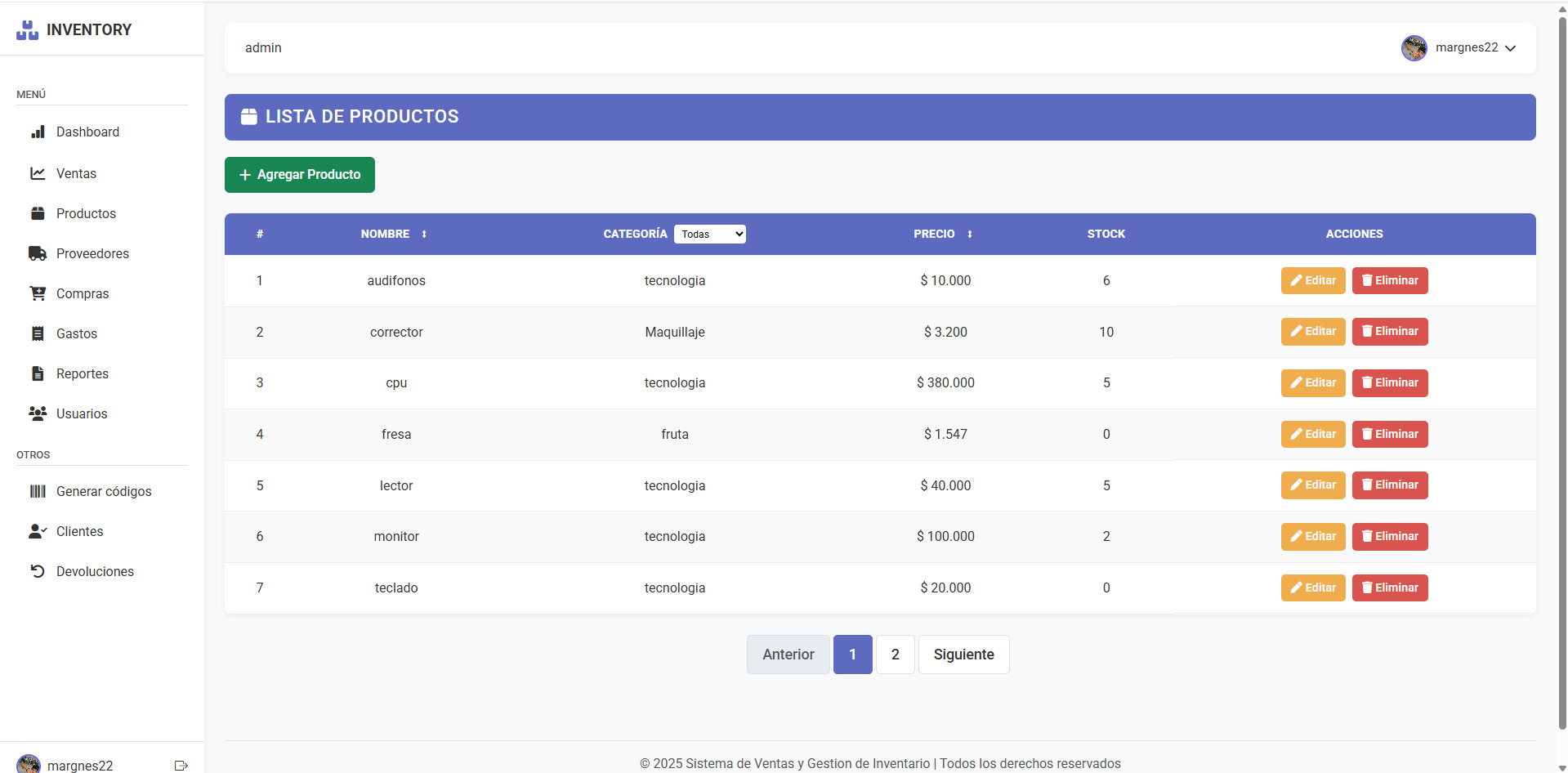Screen dimensions: 1568x773
Task: Click the Generar códigos barcode icon
Action: pos(38,491)
